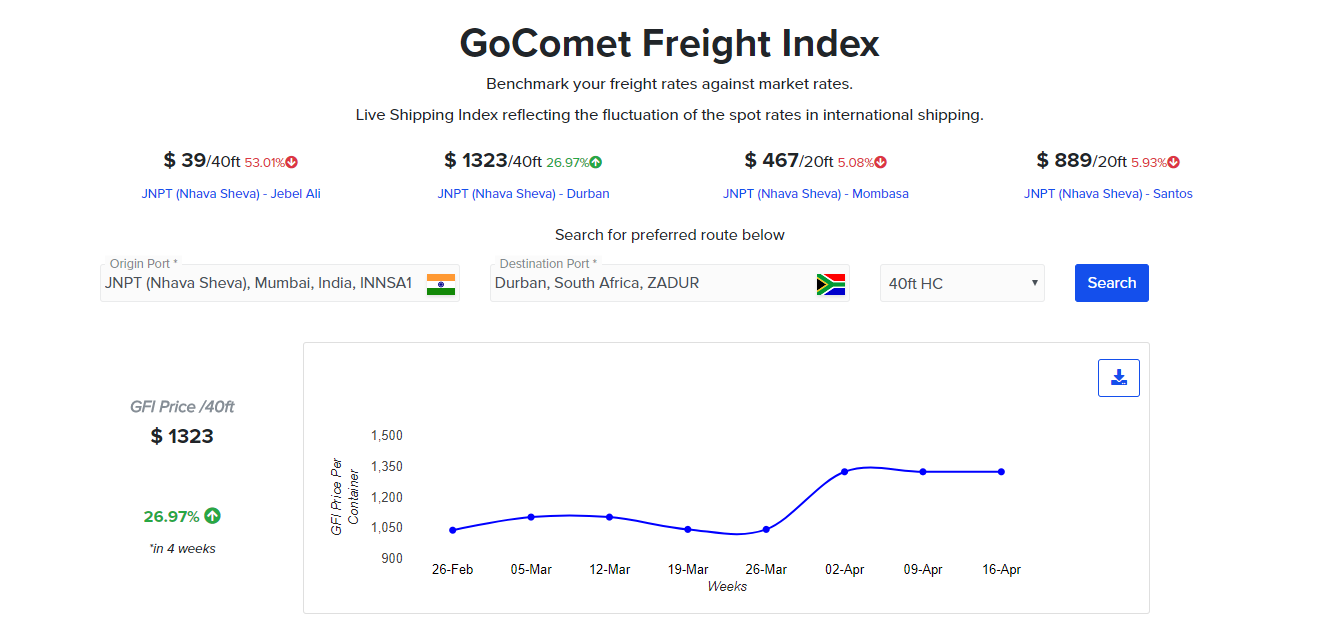Click the chart download icon
This screenshot has width=1343, height=629.
[x=1118, y=378]
